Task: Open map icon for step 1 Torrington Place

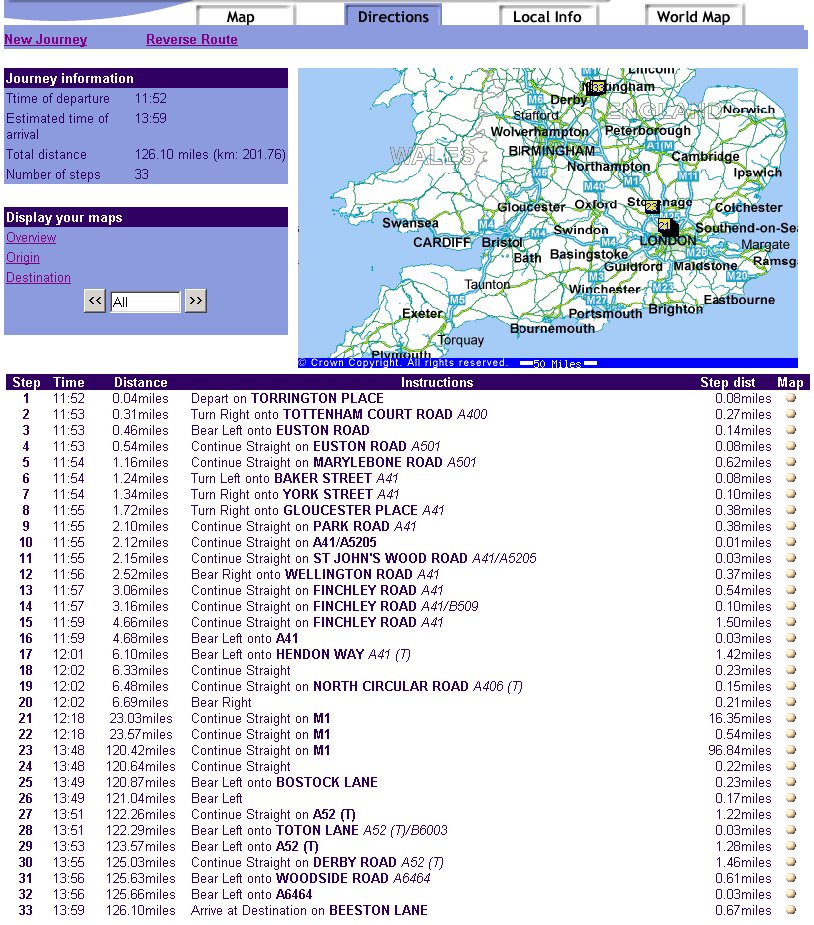Action: (790, 398)
